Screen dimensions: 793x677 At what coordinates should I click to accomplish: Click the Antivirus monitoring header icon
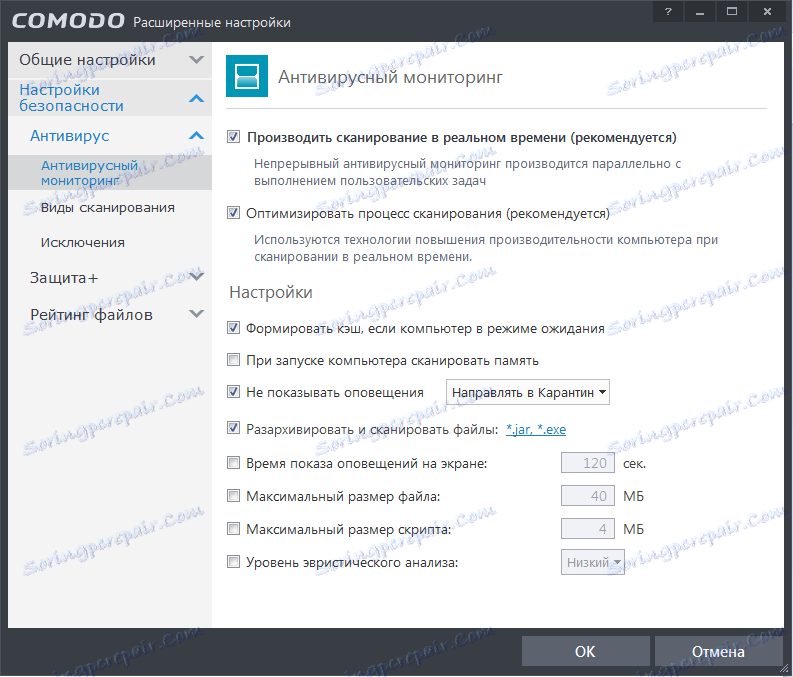247,76
